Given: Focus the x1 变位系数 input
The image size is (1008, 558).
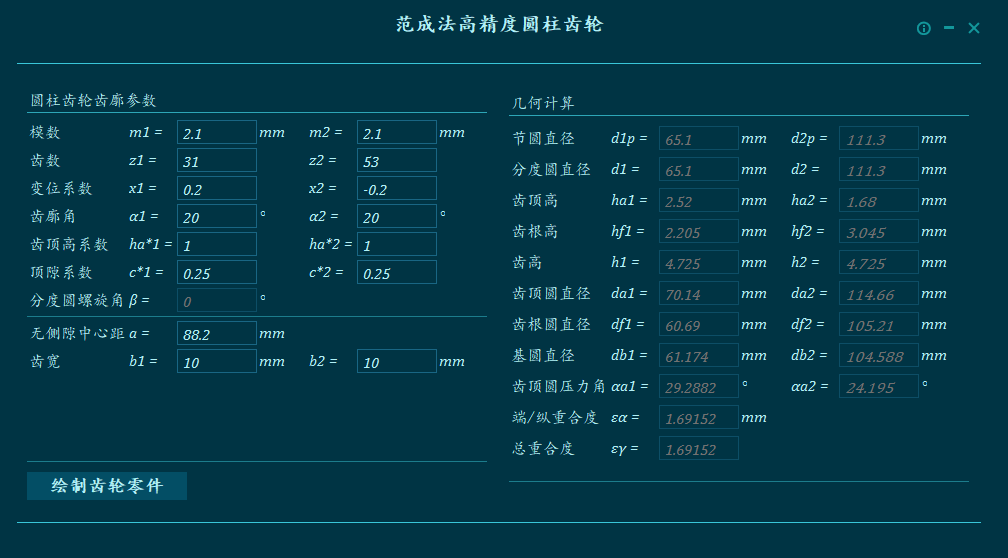Looking at the screenshot, I should [x=217, y=189].
